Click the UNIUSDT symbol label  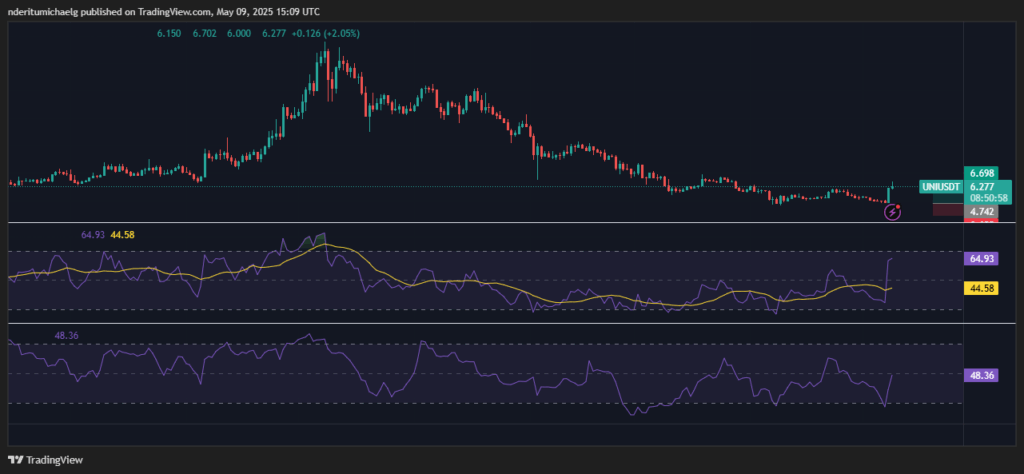[940, 187]
